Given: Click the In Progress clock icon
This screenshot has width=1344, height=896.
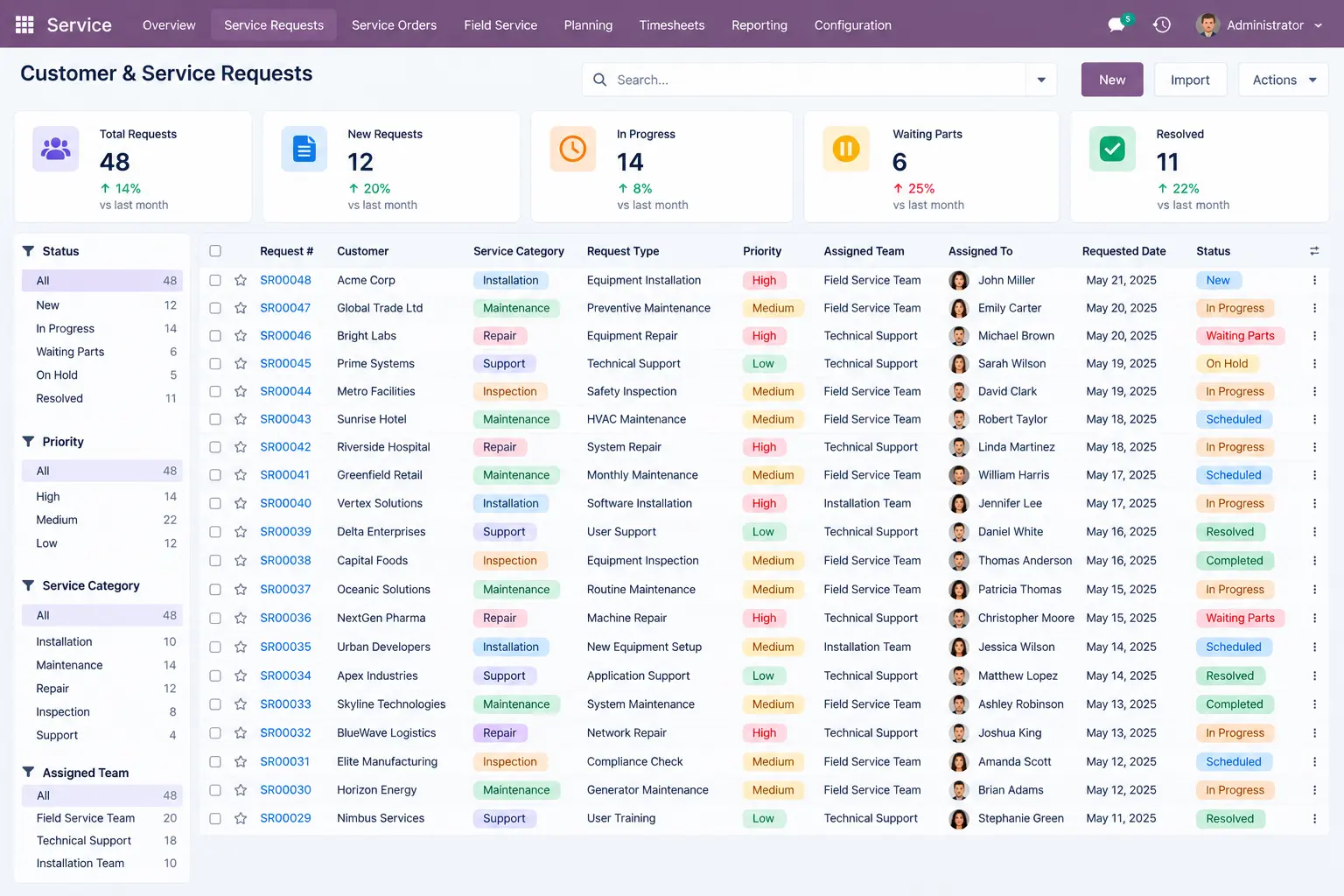Looking at the screenshot, I should click(x=572, y=149).
